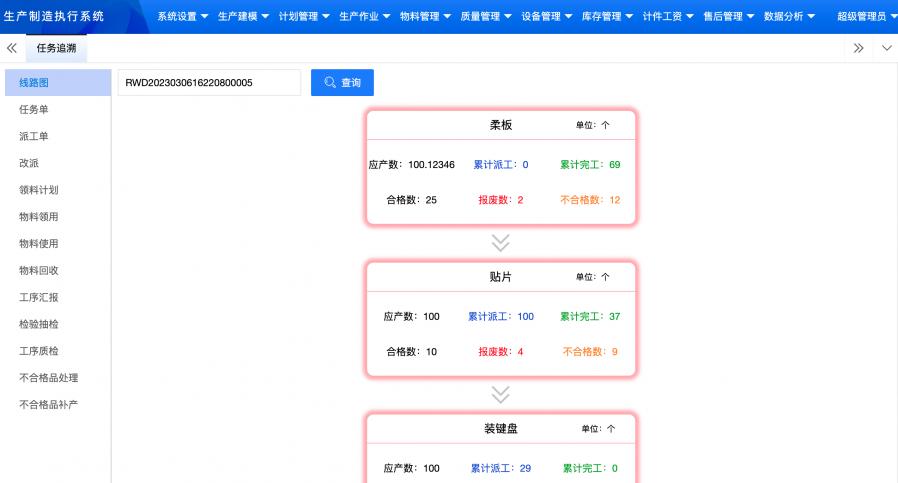This screenshot has height=483, width=898.
Task: Select 不合格品处理 in the sidebar
Action: 48,378
